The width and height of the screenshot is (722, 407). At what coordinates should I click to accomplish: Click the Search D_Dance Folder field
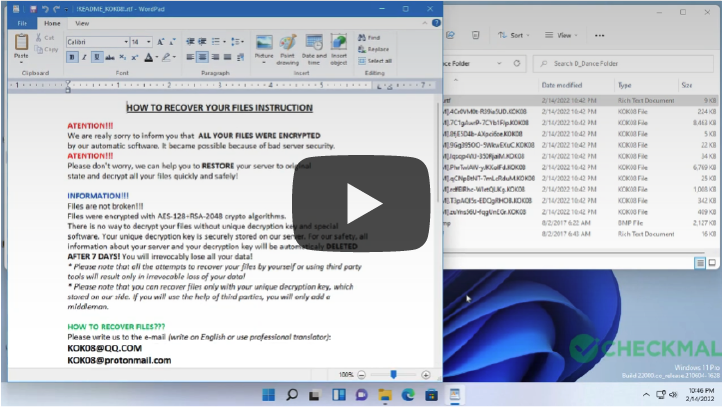(623, 64)
